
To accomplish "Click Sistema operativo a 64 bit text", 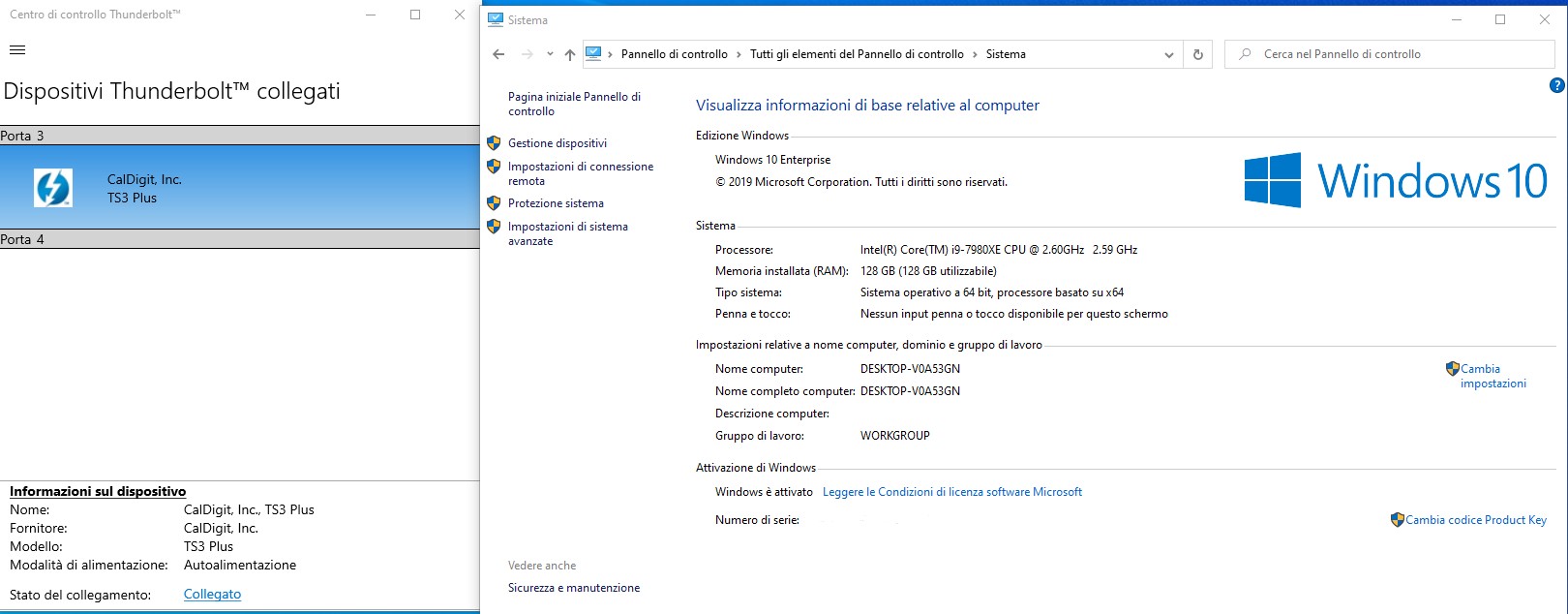I will pos(992,292).
